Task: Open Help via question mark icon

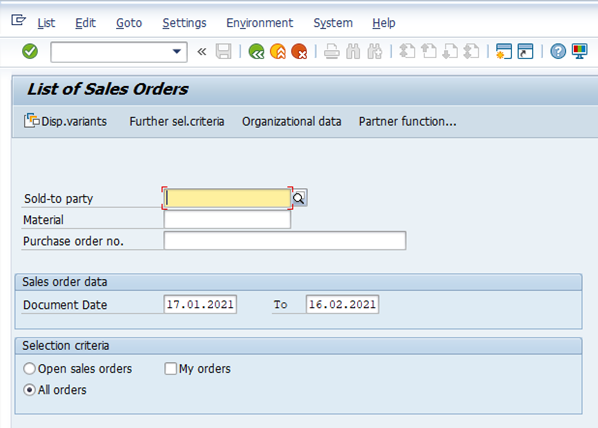Action: point(558,51)
